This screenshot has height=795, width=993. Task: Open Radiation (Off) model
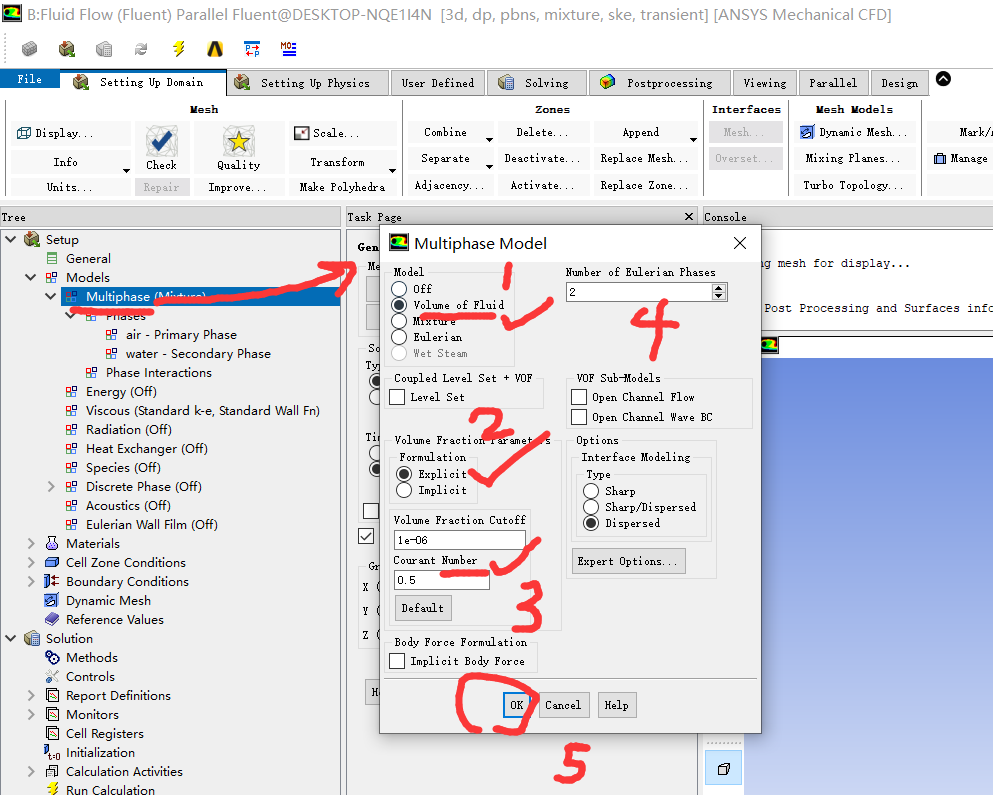click(x=129, y=429)
